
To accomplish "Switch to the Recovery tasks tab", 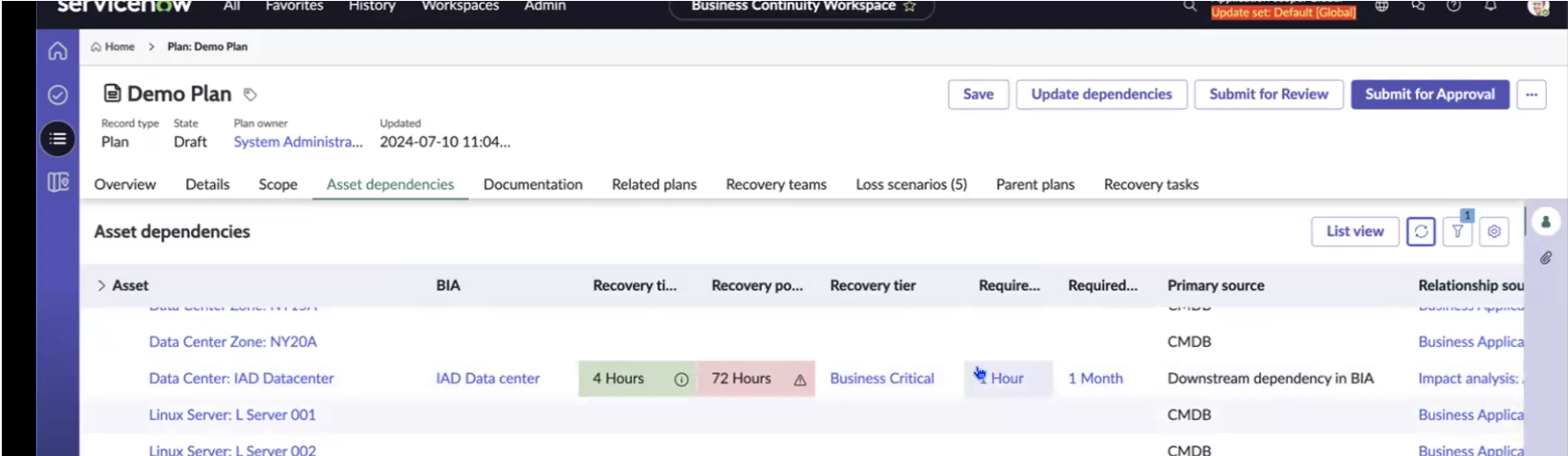I will tap(1151, 185).
